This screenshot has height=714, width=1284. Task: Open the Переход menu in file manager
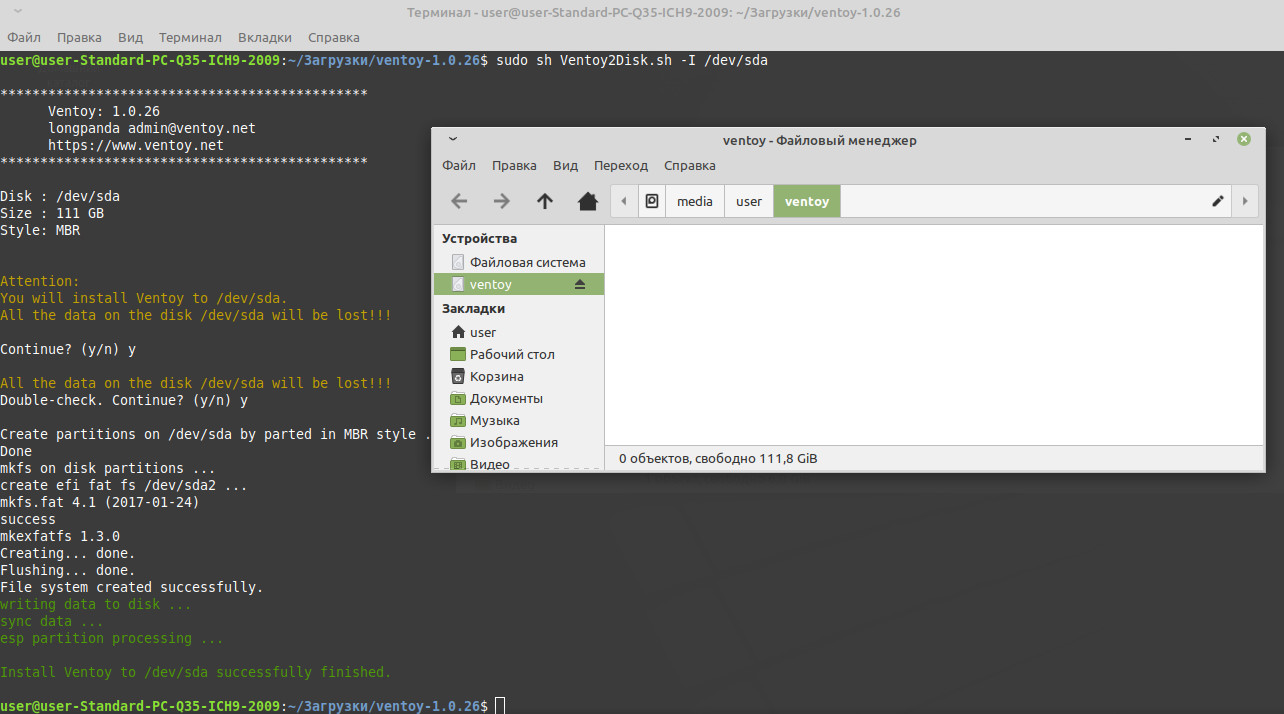point(620,165)
